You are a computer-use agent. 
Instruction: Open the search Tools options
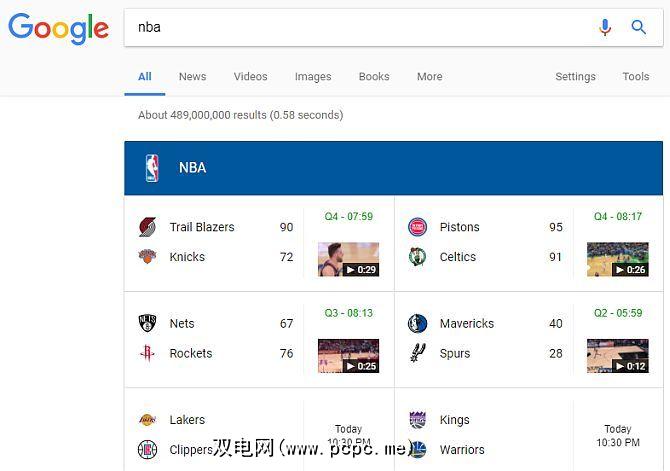tap(636, 77)
